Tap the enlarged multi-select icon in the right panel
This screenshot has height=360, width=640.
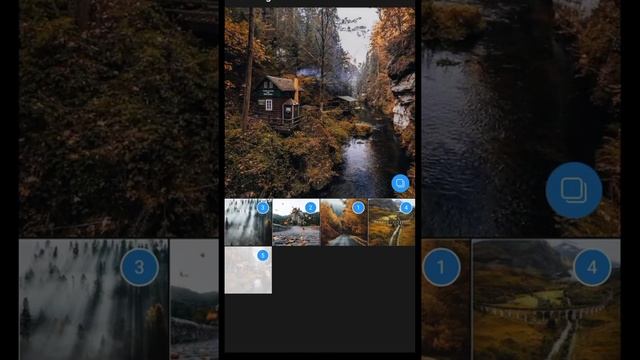coord(574,190)
